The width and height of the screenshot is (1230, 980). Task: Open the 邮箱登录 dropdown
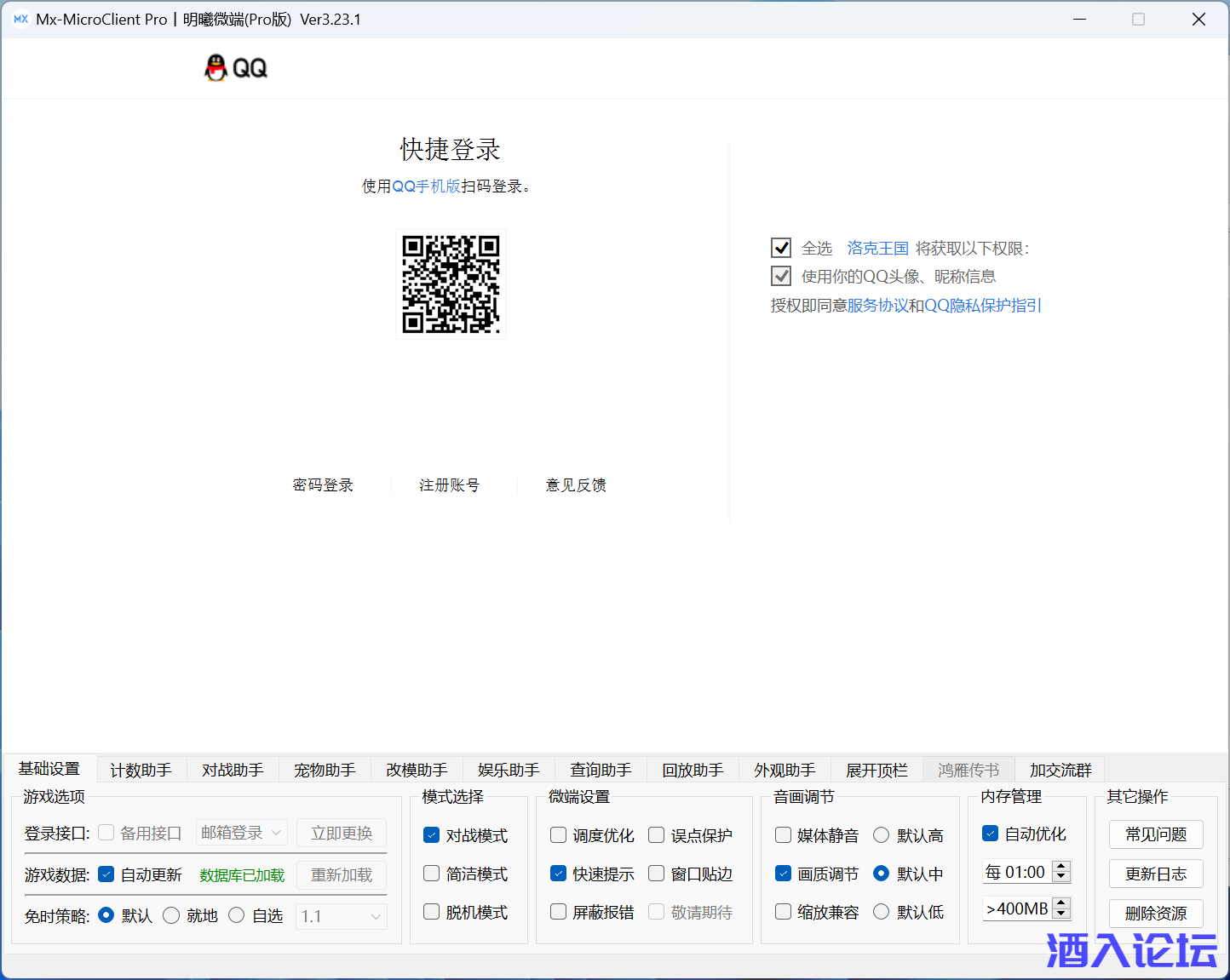242,833
